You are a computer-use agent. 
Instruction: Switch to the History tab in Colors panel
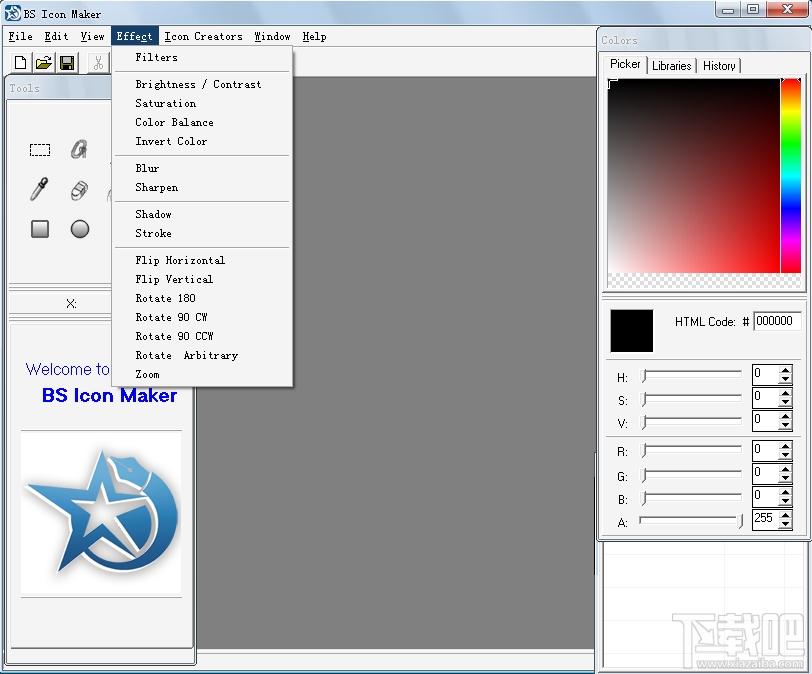pyautogui.click(x=719, y=66)
